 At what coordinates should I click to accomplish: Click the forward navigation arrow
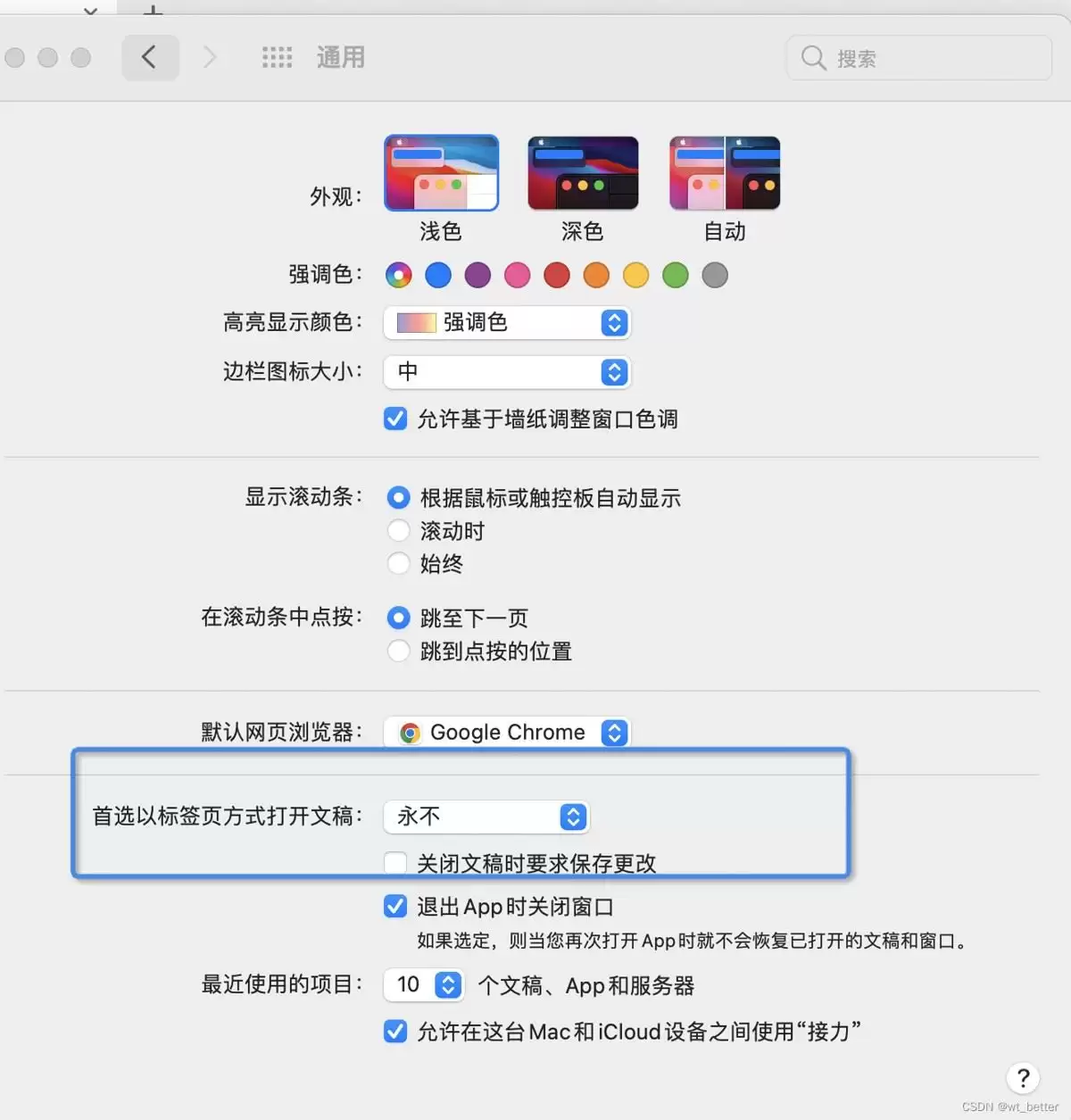(210, 56)
